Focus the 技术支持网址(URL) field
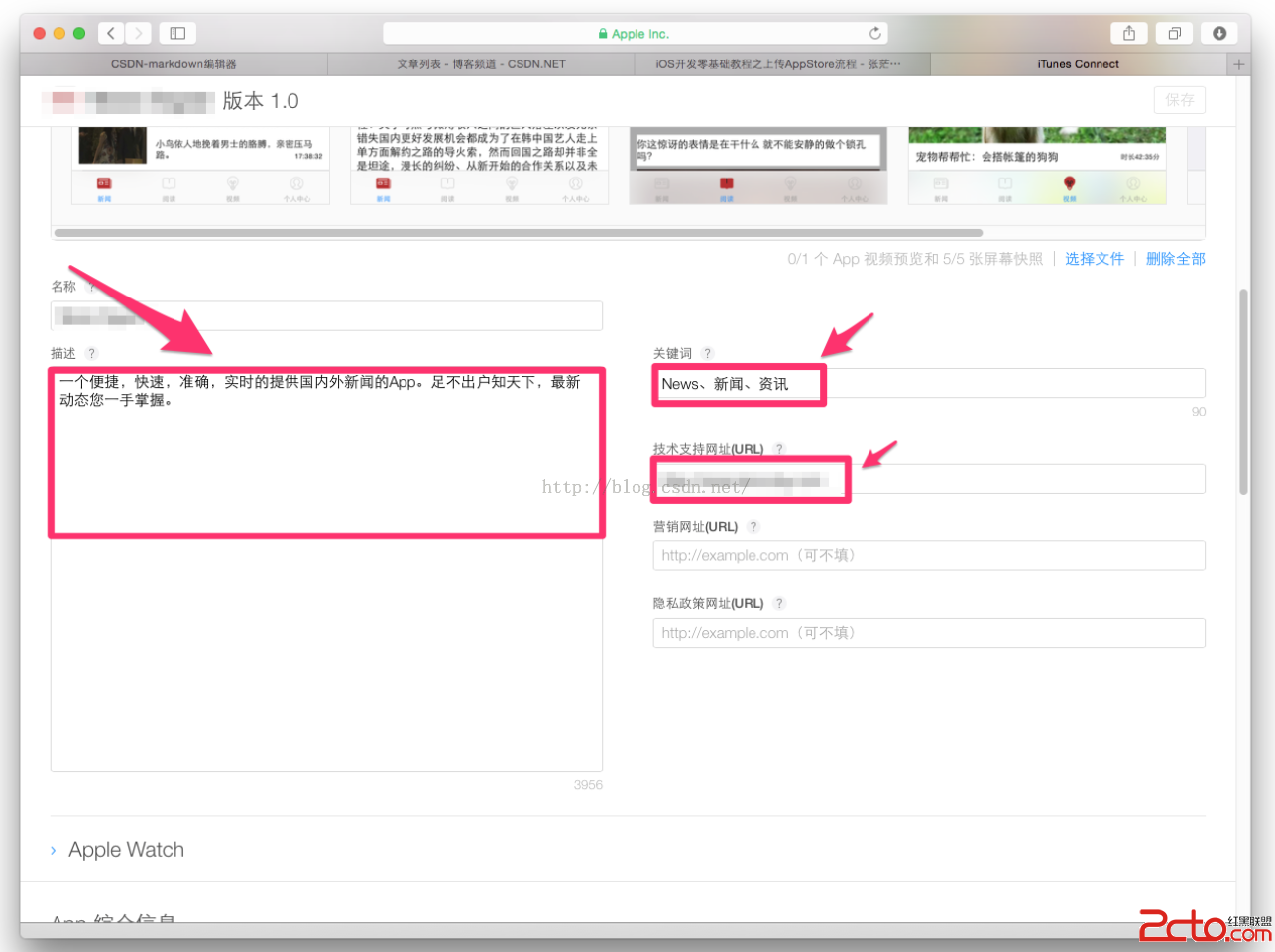The height and width of the screenshot is (952, 1275). click(x=929, y=479)
